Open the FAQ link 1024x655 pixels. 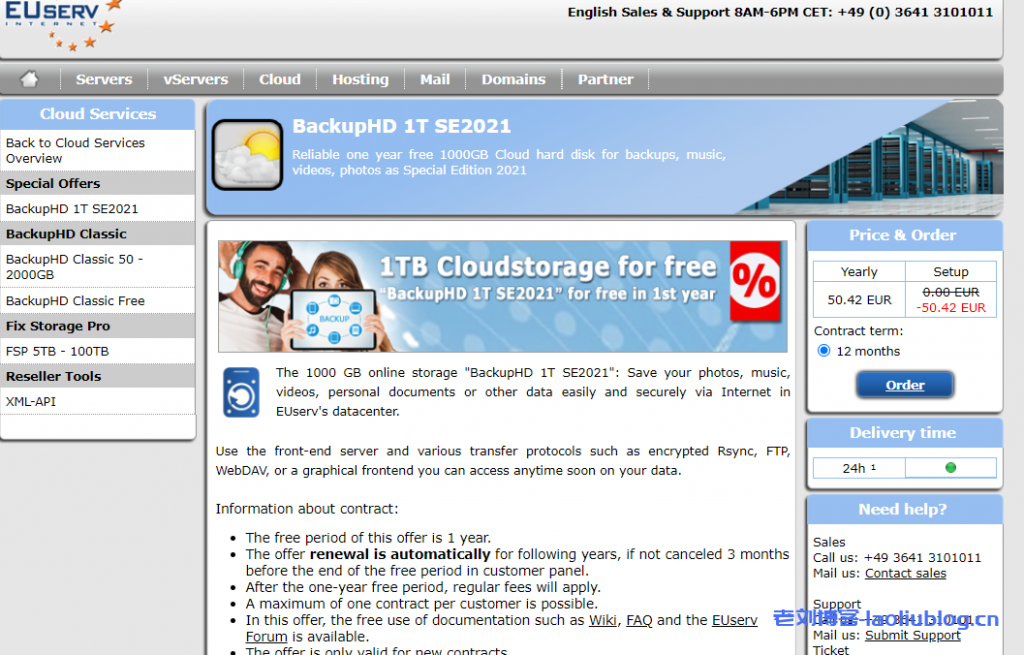point(639,620)
